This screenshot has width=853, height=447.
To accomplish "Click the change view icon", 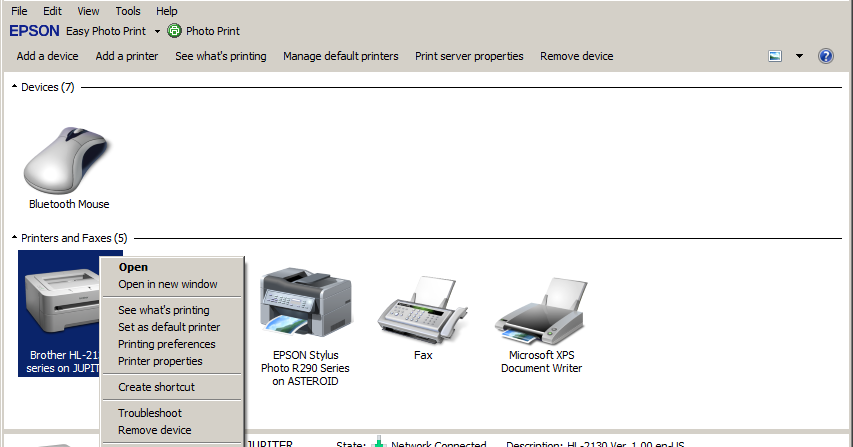I will point(775,56).
